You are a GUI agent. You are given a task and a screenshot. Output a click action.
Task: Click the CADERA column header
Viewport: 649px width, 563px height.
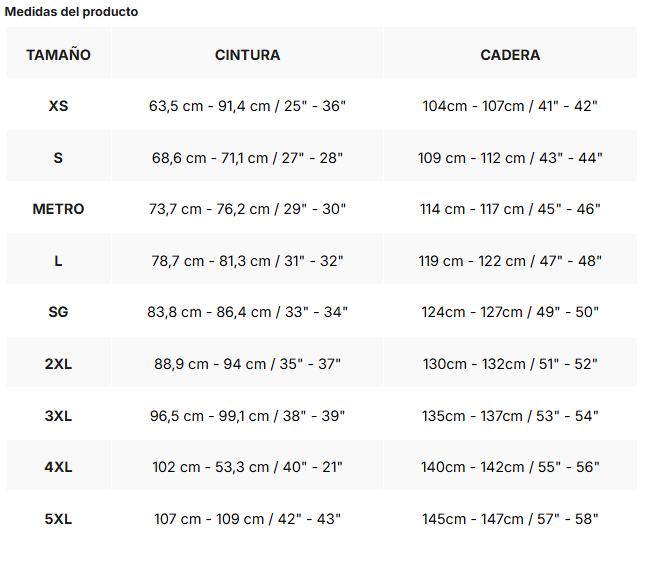coord(510,55)
